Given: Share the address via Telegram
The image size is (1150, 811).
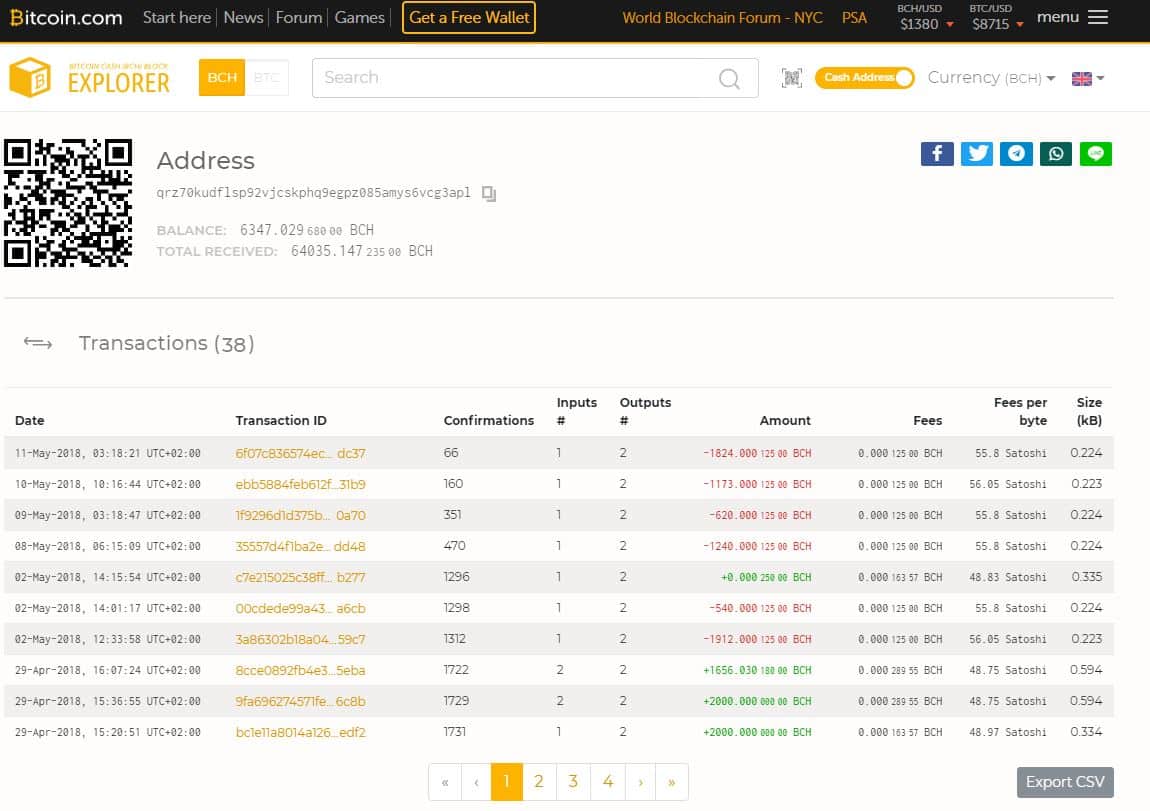Looking at the screenshot, I should click(x=1016, y=153).
